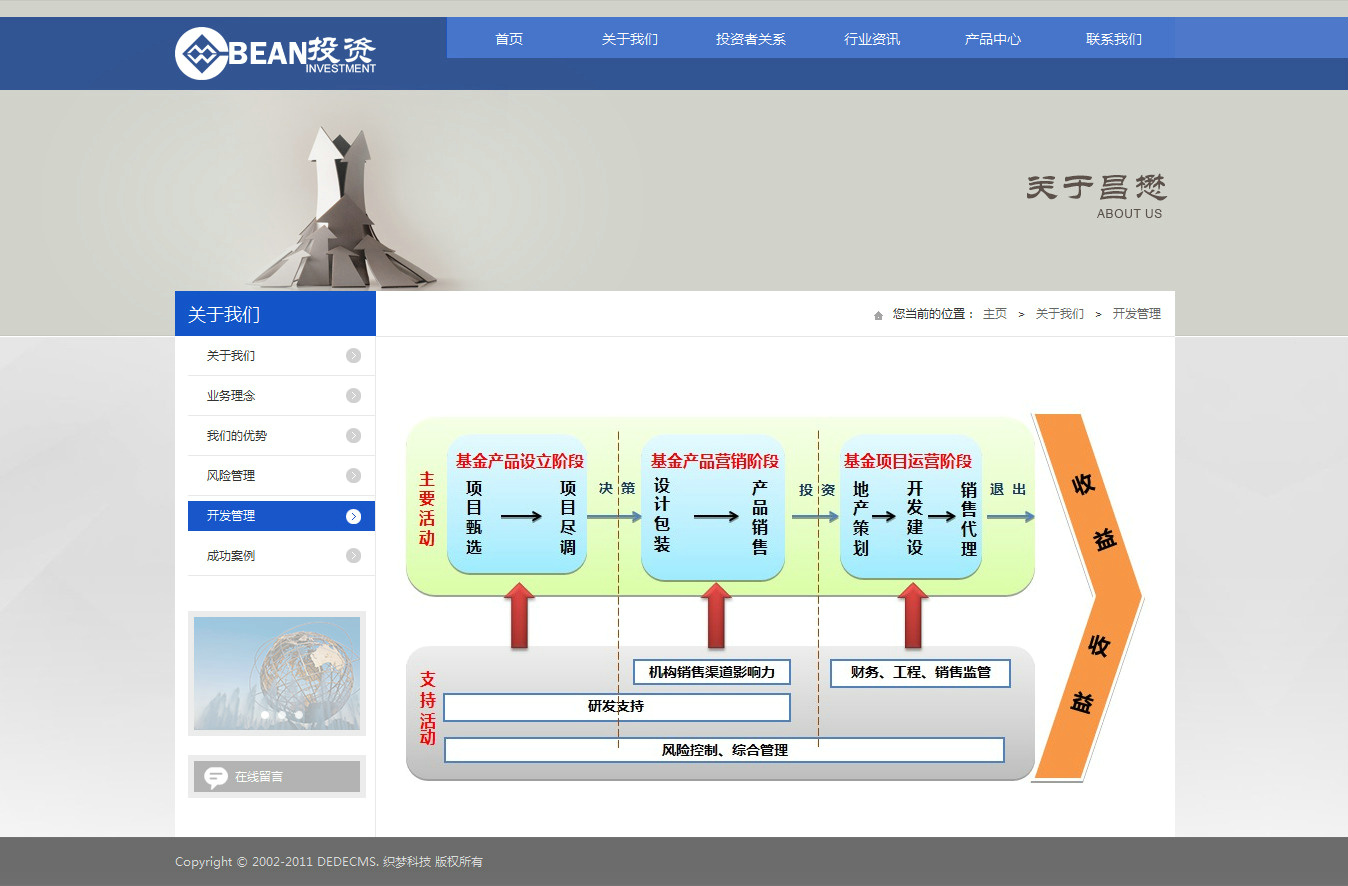The image size is (1348, 886).
Task: Navigate to 产品中心 in top menu
Action: coord(992,39)
